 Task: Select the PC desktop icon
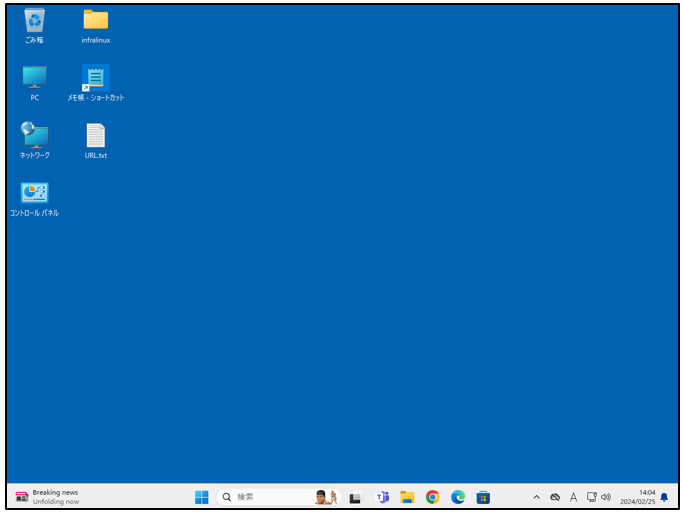coord(34,78)
